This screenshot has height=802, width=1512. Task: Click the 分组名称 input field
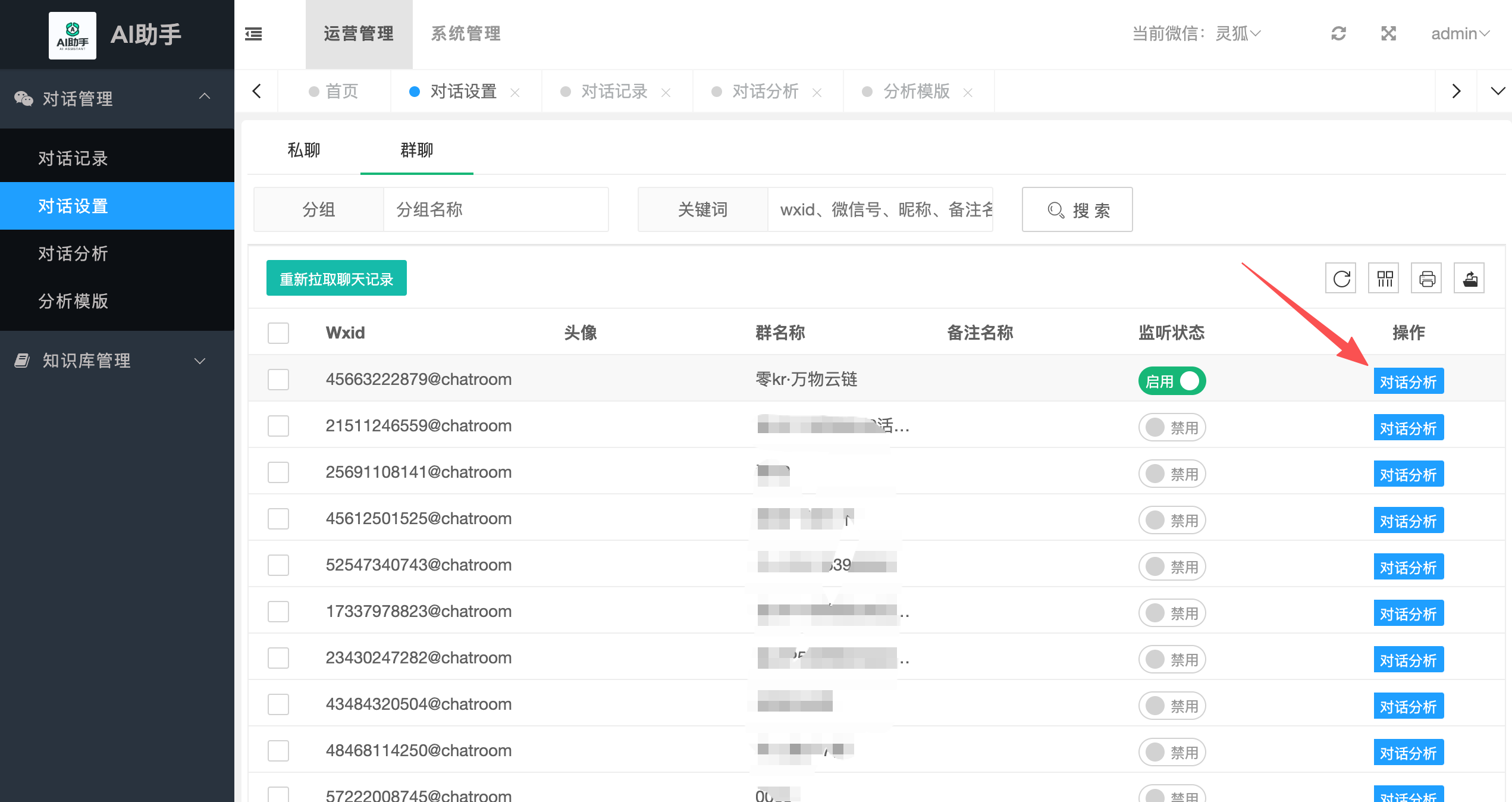[x=495, y=209]
